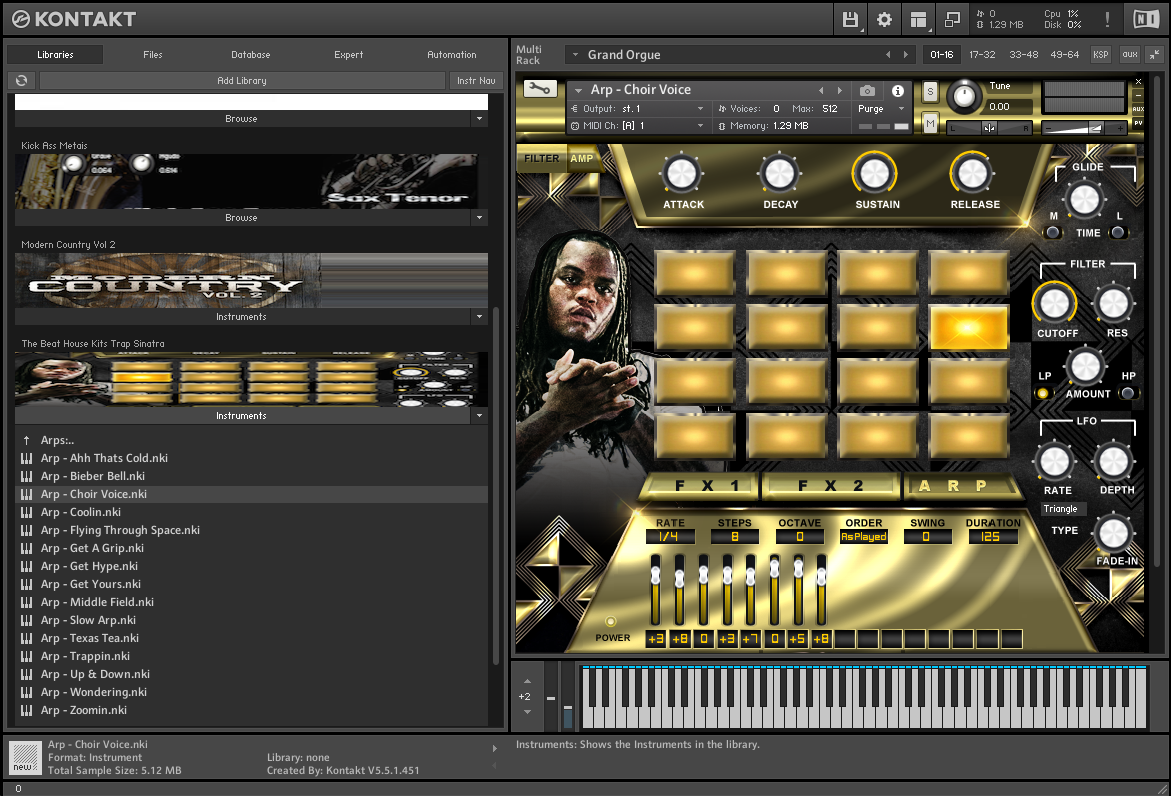Toggle the PV button on the instrument header

[1138, 122]
